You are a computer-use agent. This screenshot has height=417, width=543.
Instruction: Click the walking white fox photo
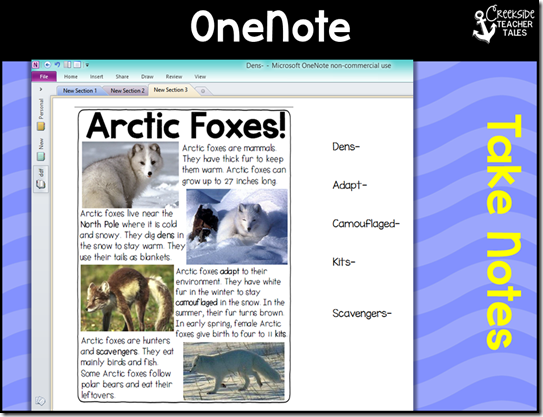coord(234,371)
